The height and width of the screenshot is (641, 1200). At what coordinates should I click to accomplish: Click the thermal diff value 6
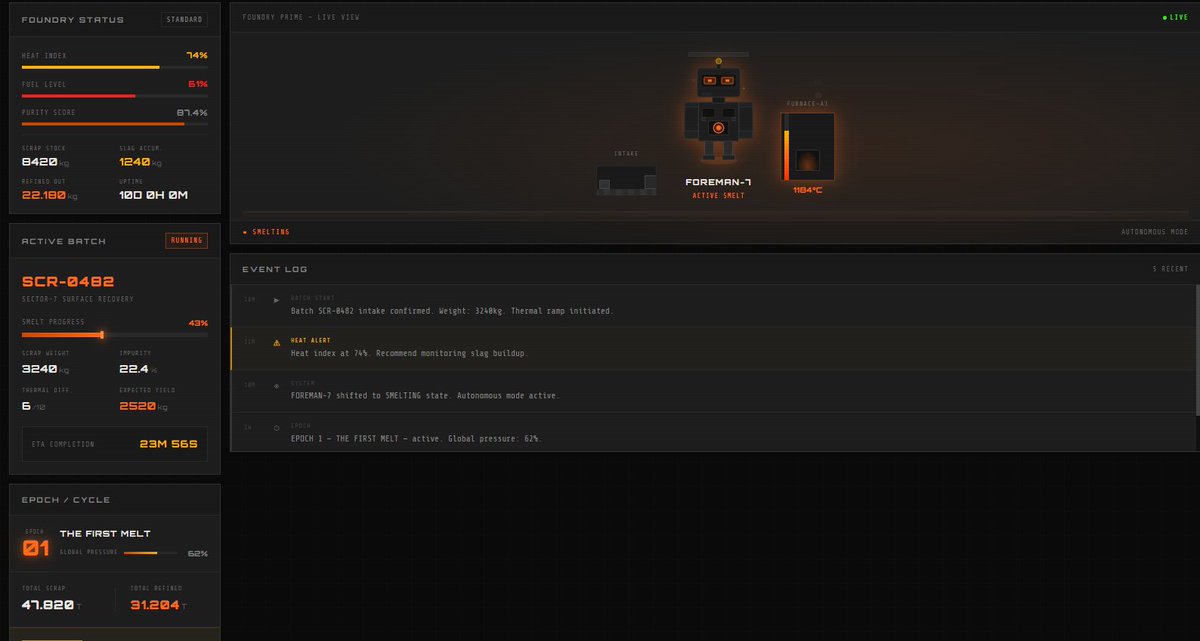point(26,406)
